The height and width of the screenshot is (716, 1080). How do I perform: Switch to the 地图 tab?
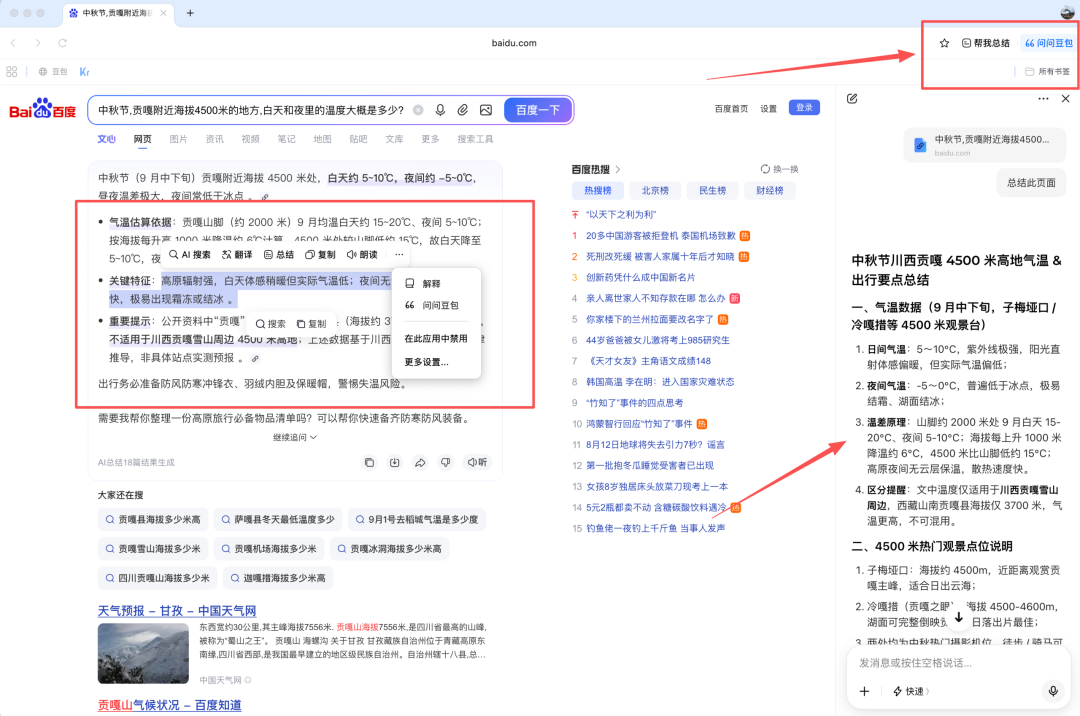pos(322,139)
